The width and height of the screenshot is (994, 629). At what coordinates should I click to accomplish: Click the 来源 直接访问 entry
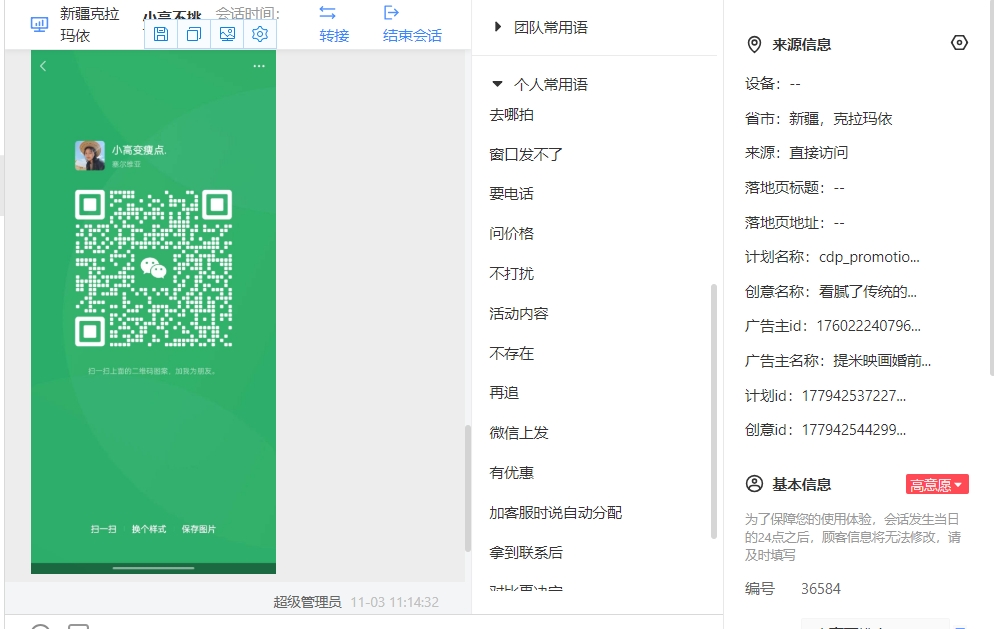coord(796,153)
